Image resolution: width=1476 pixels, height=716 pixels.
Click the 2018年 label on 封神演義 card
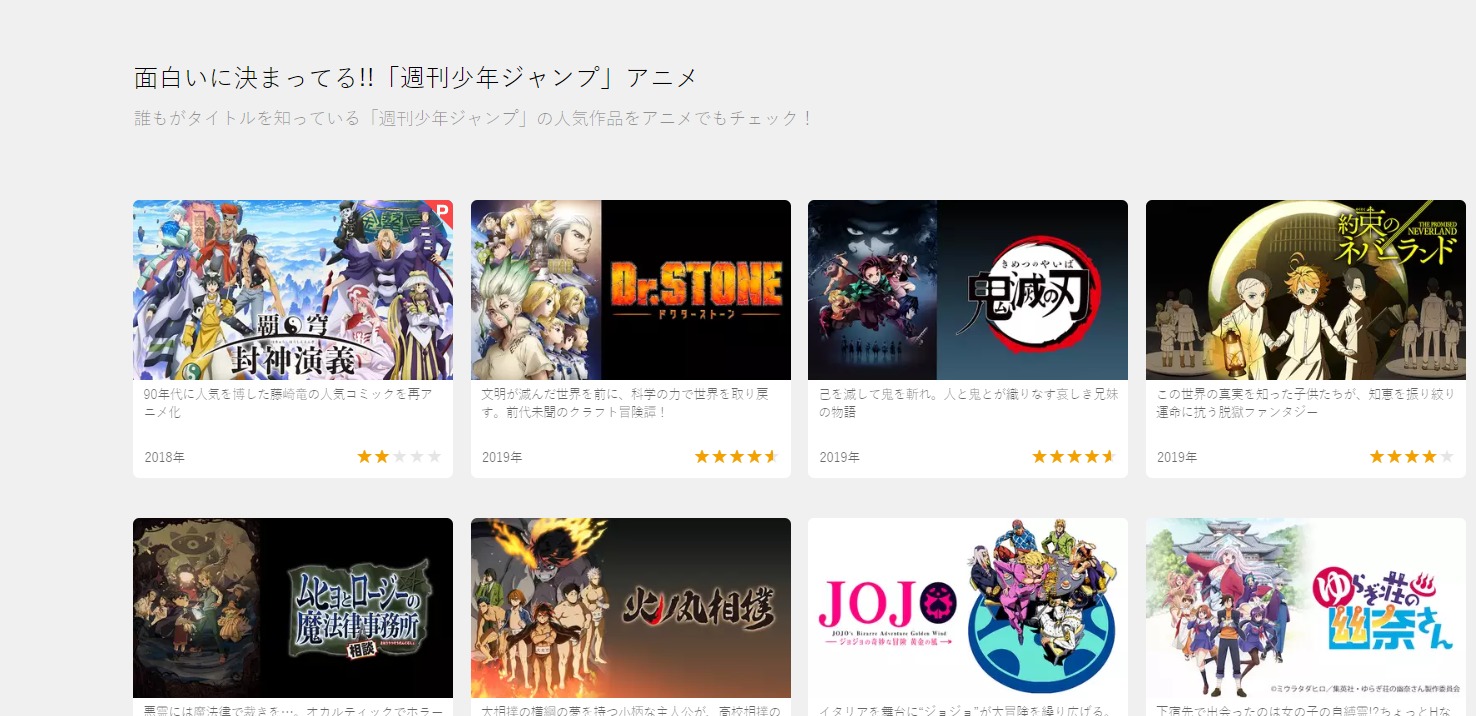[164, 457]
